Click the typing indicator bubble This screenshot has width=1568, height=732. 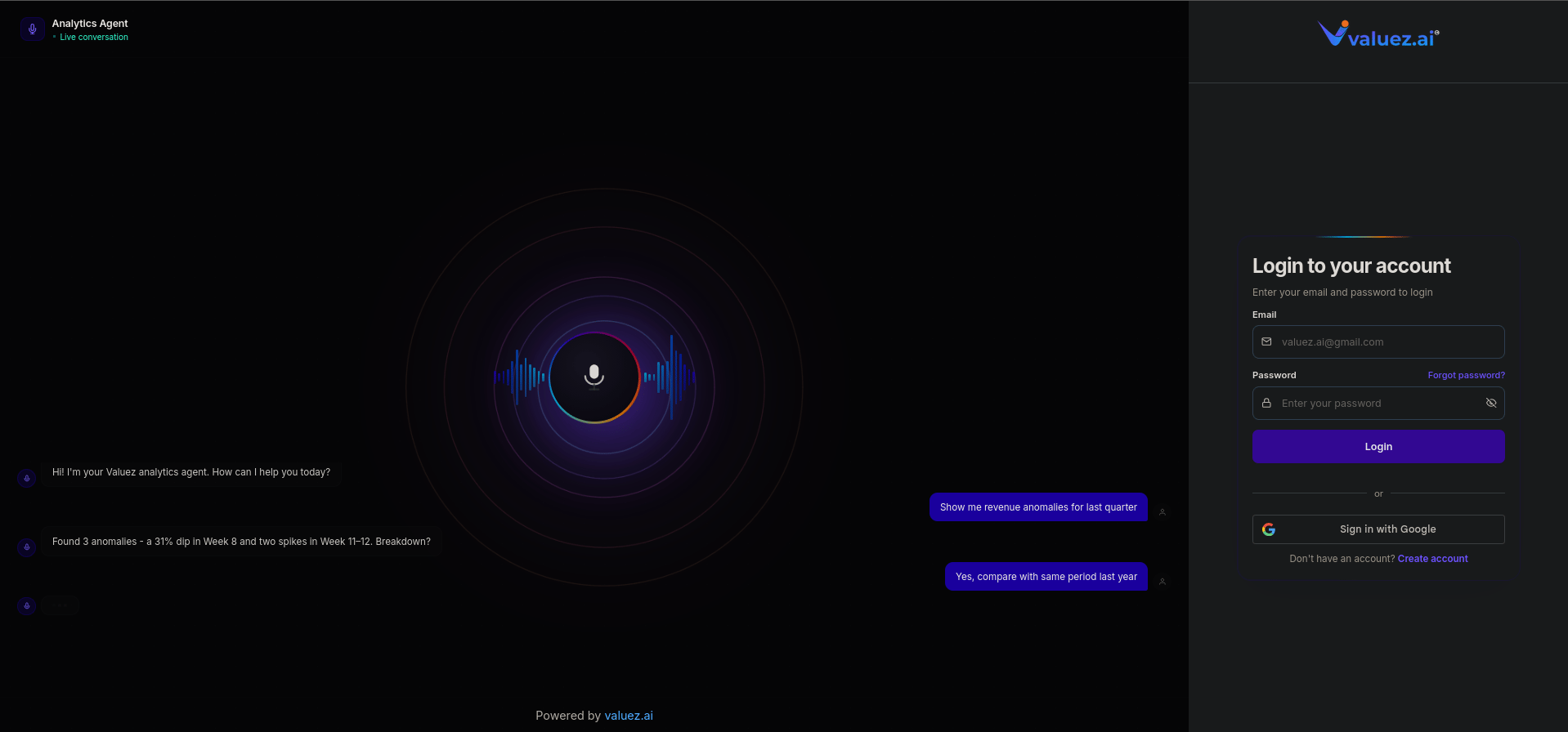click(x=60, y=605)
